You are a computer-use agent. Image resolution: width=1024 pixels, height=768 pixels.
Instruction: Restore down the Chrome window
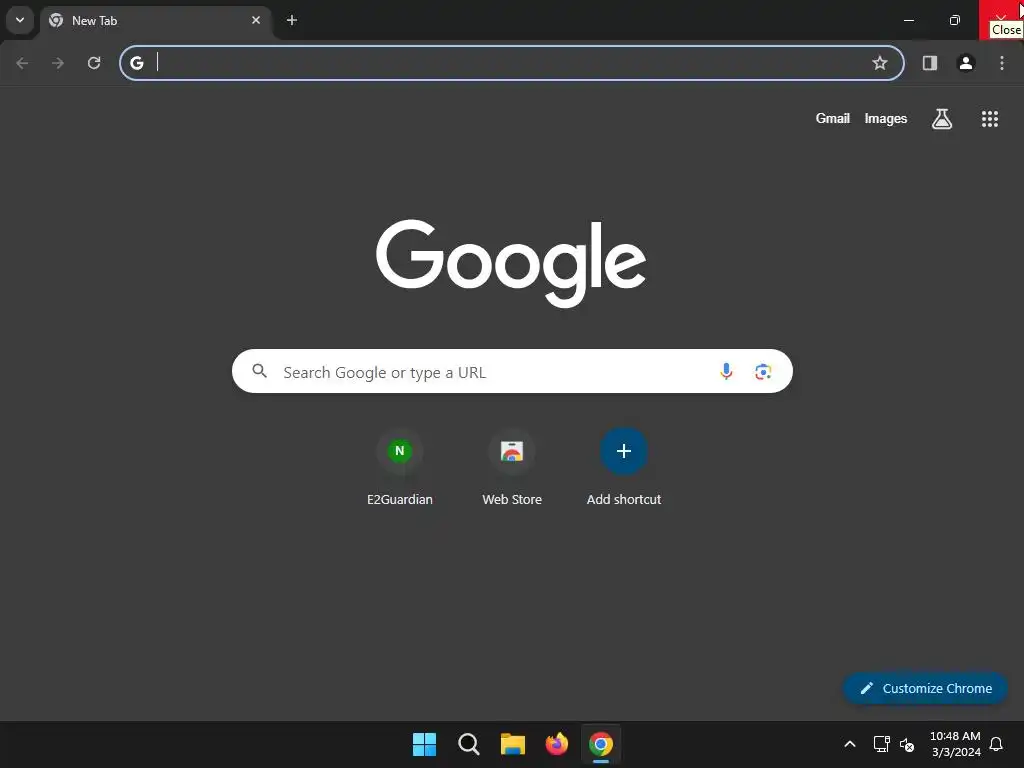click(x=955, y=20)
